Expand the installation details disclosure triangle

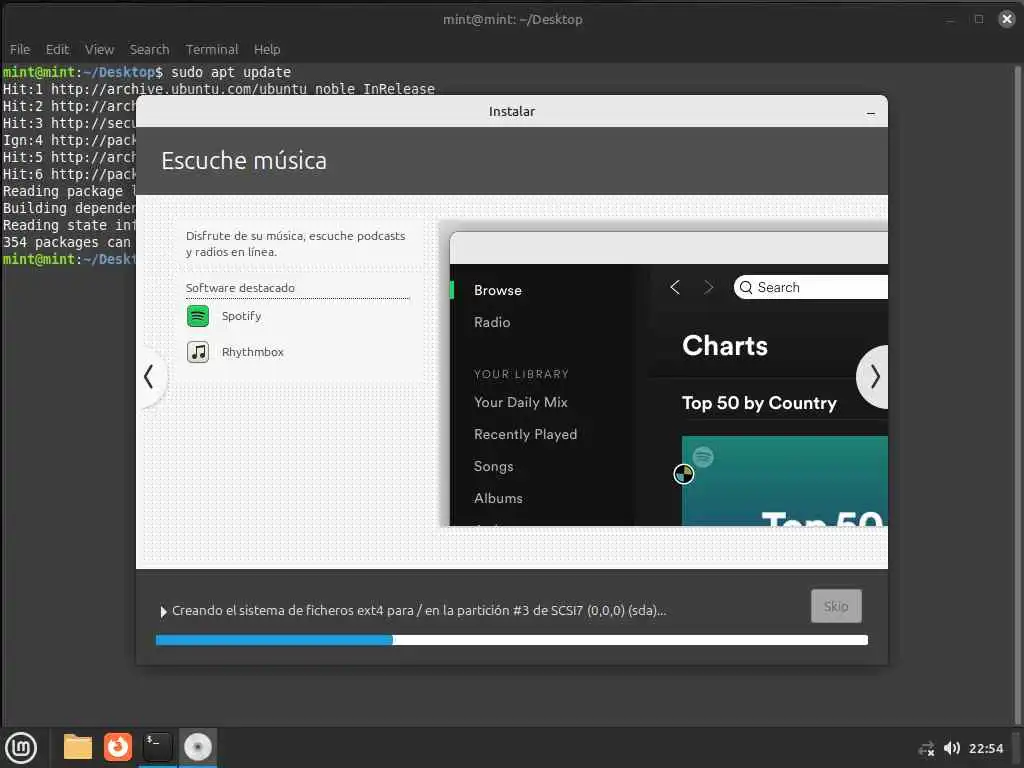pyautogui.click(x=163, y=612)
